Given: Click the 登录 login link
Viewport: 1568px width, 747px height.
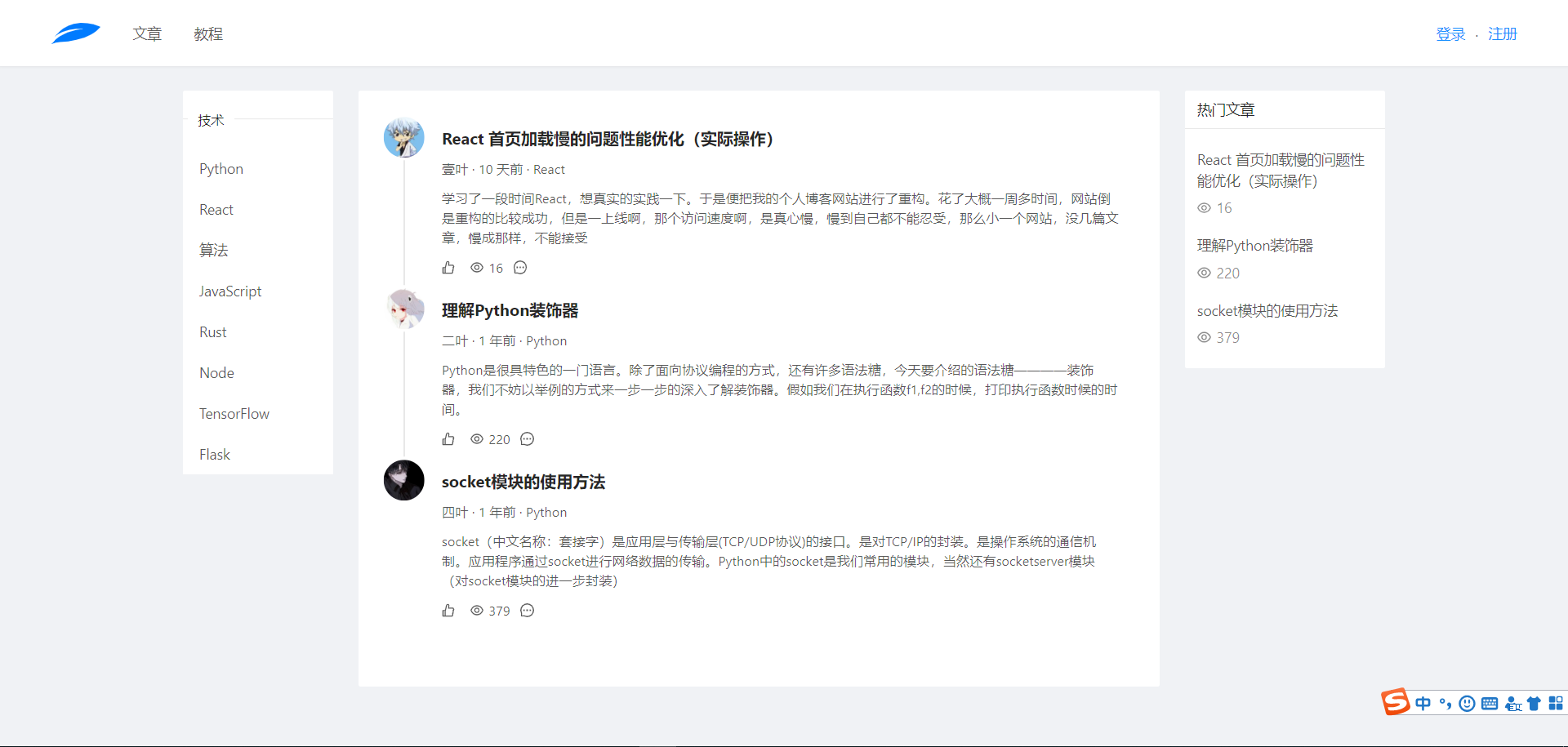Looking at the screenshot, I should point(1450,34).
